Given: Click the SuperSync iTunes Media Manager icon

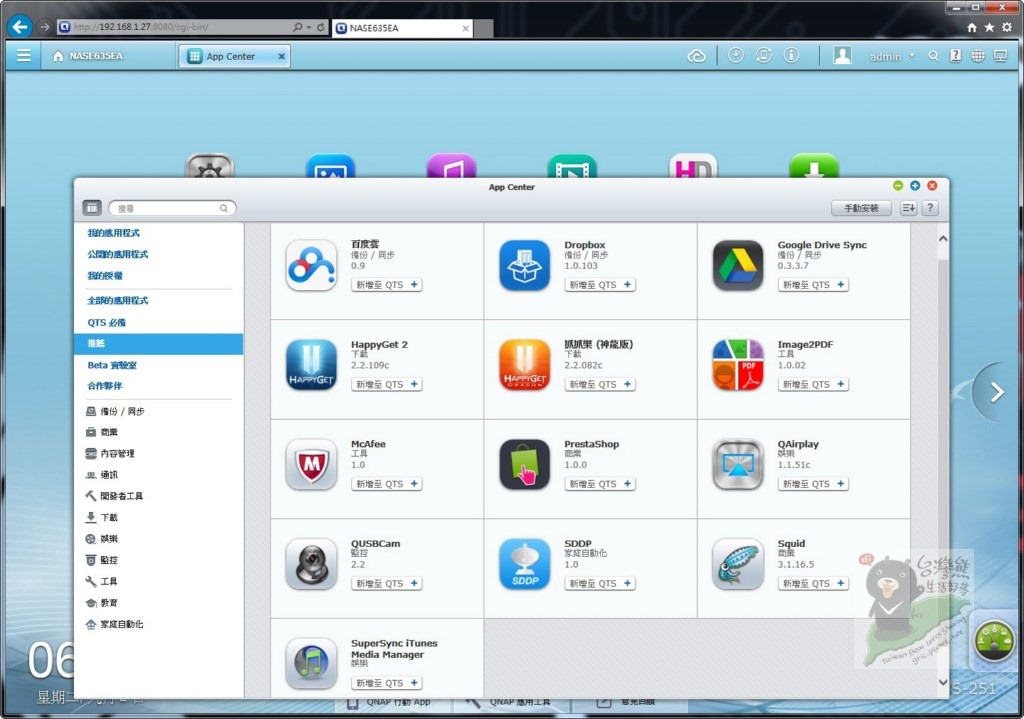Looking at the screenshot, I should pos(312,663).
